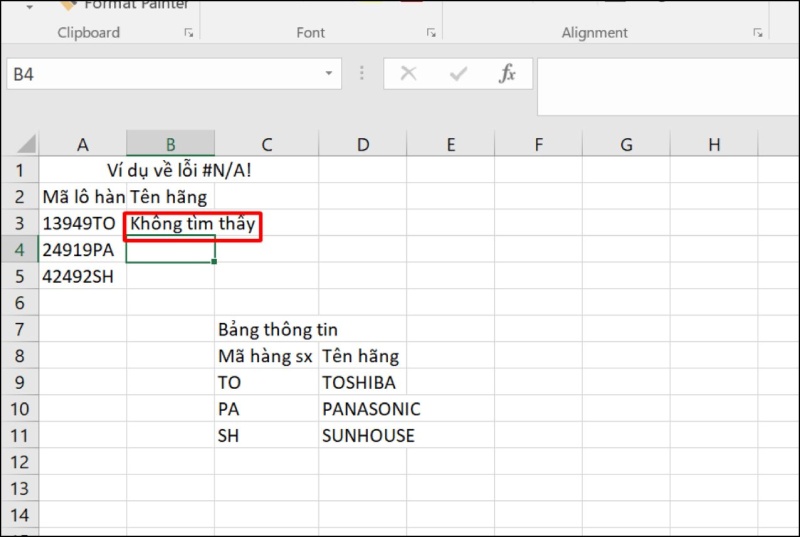
Task: Select column H header
Action: [x=714, y=145]
